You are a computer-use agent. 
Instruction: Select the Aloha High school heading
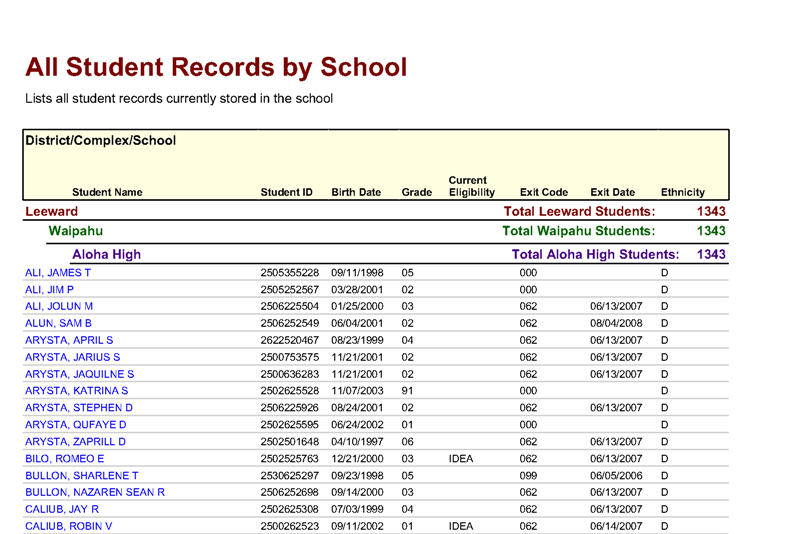click(106, 254)
